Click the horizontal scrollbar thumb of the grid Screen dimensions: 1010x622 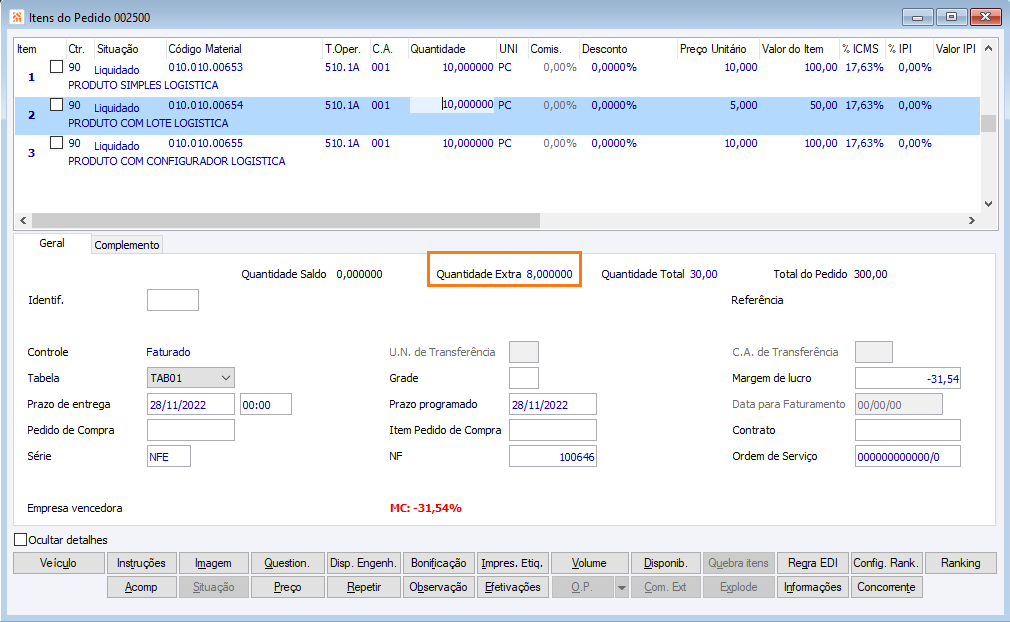[285, 220]
